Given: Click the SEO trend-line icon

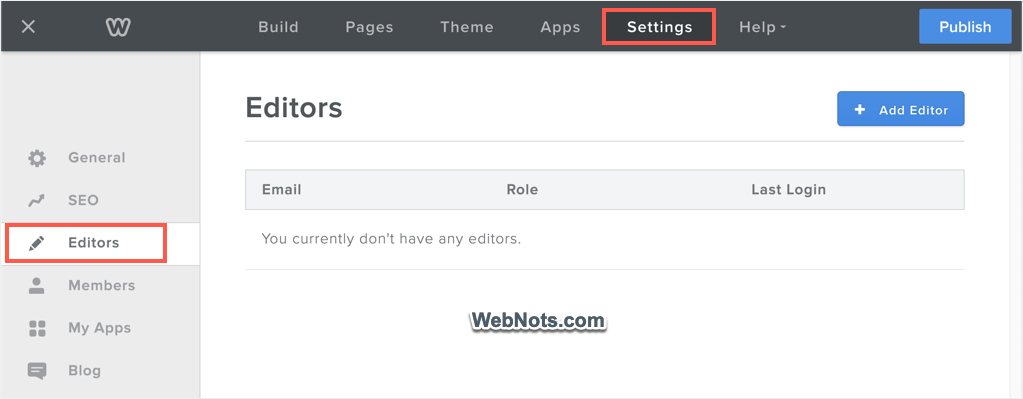Looking at the screenshot, I should pos(37,200).
